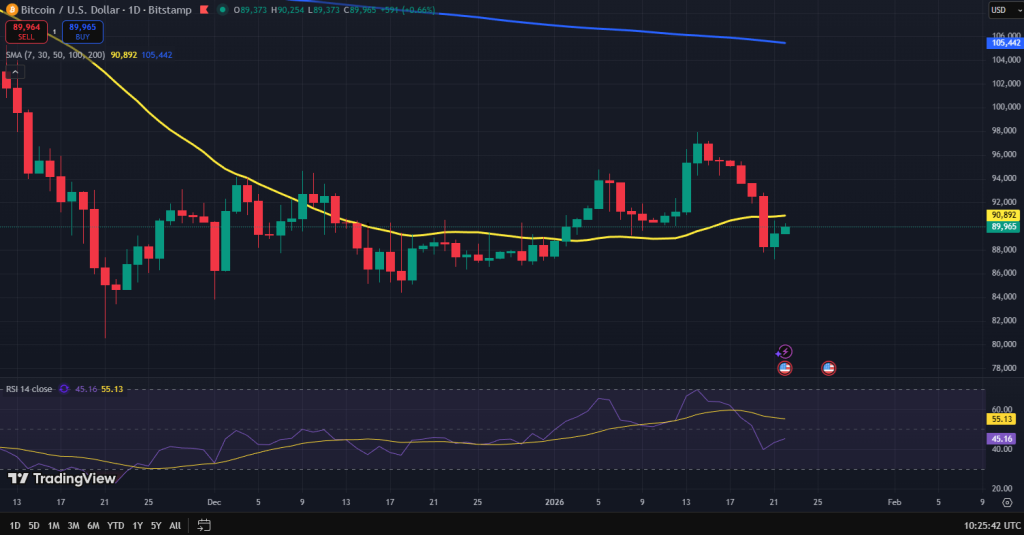This screenshot has height=535, width=1024.
Task: Click the orange Bitcoin symbol logo
Action: (11, 10)
